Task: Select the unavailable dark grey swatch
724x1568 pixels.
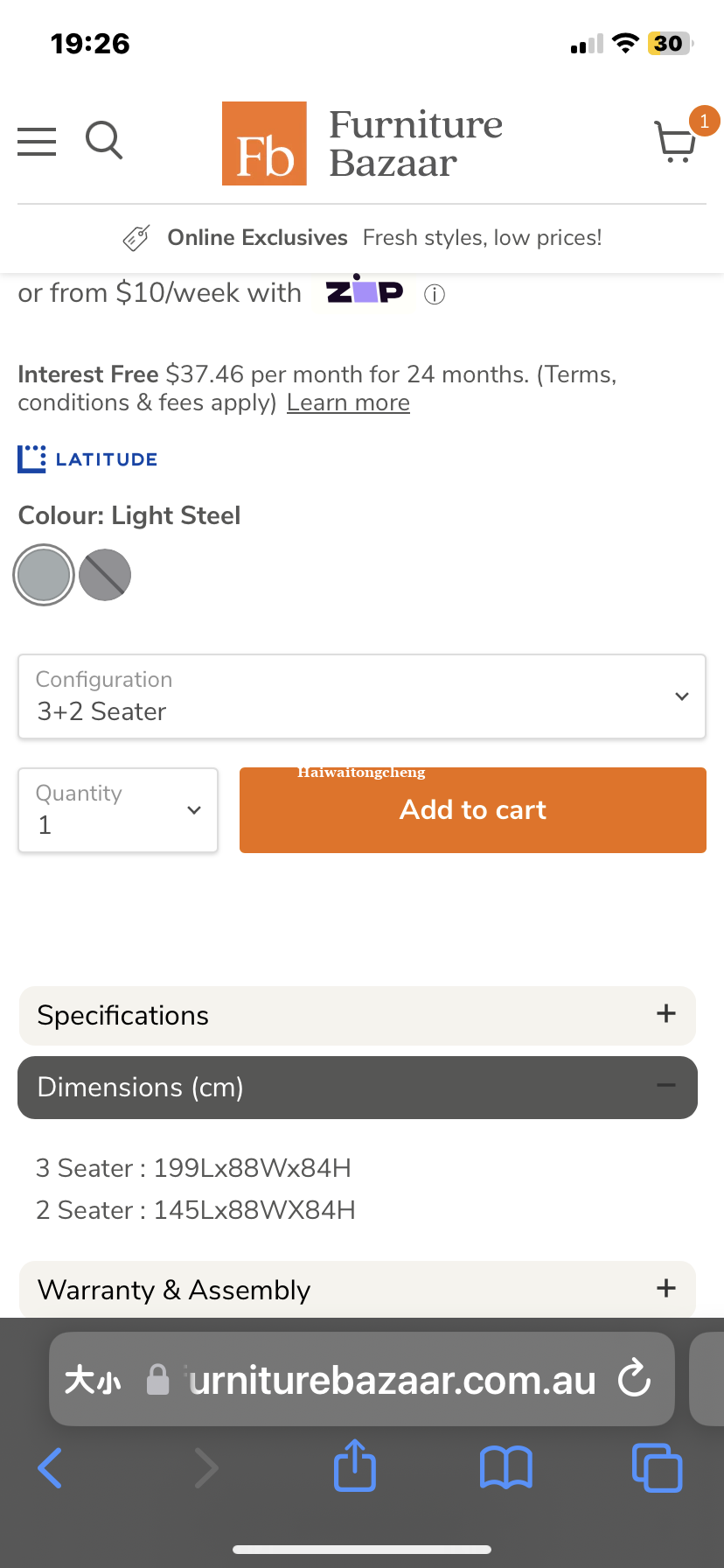Action: [105, 575]
